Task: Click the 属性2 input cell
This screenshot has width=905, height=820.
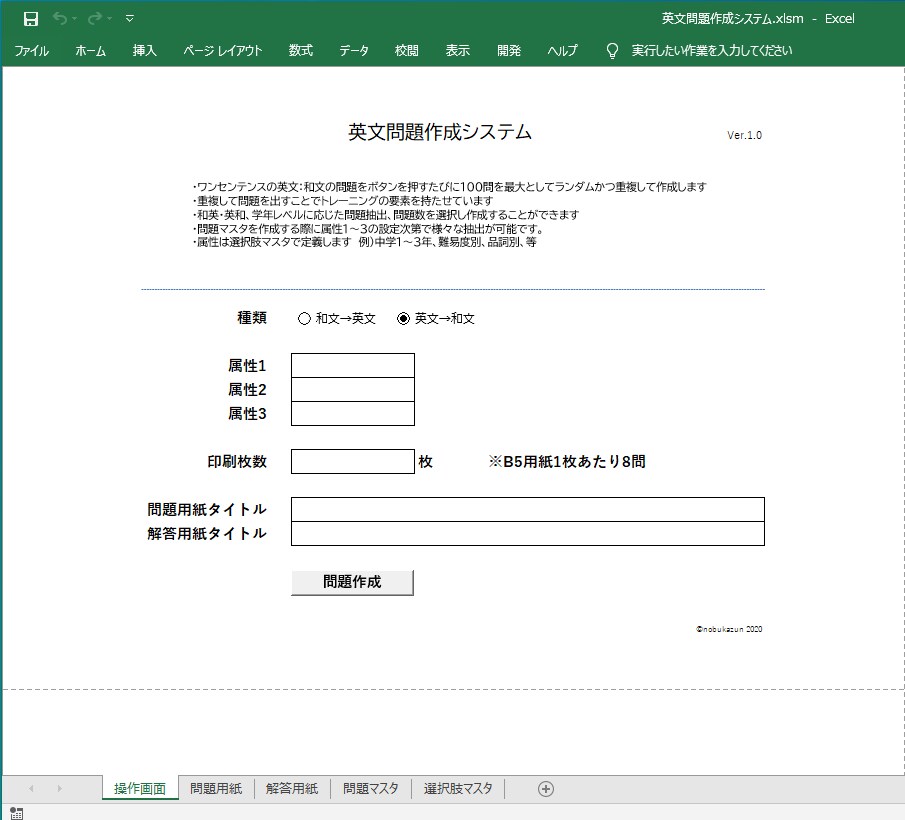Action: [353, 390]
